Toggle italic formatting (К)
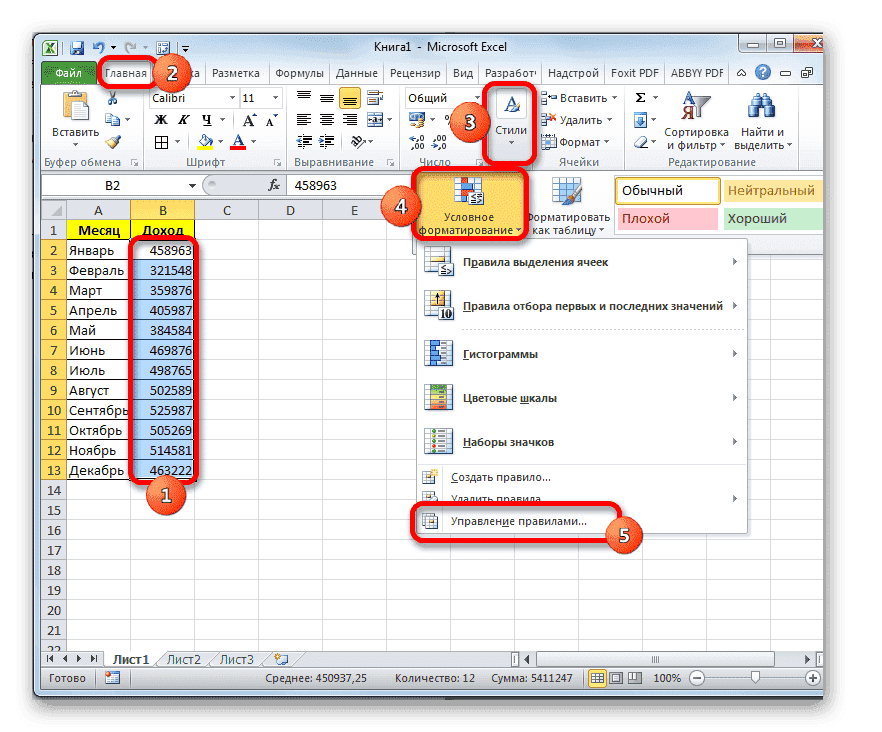Viewport: 882px width, 732px height. (x=184, y=118)
